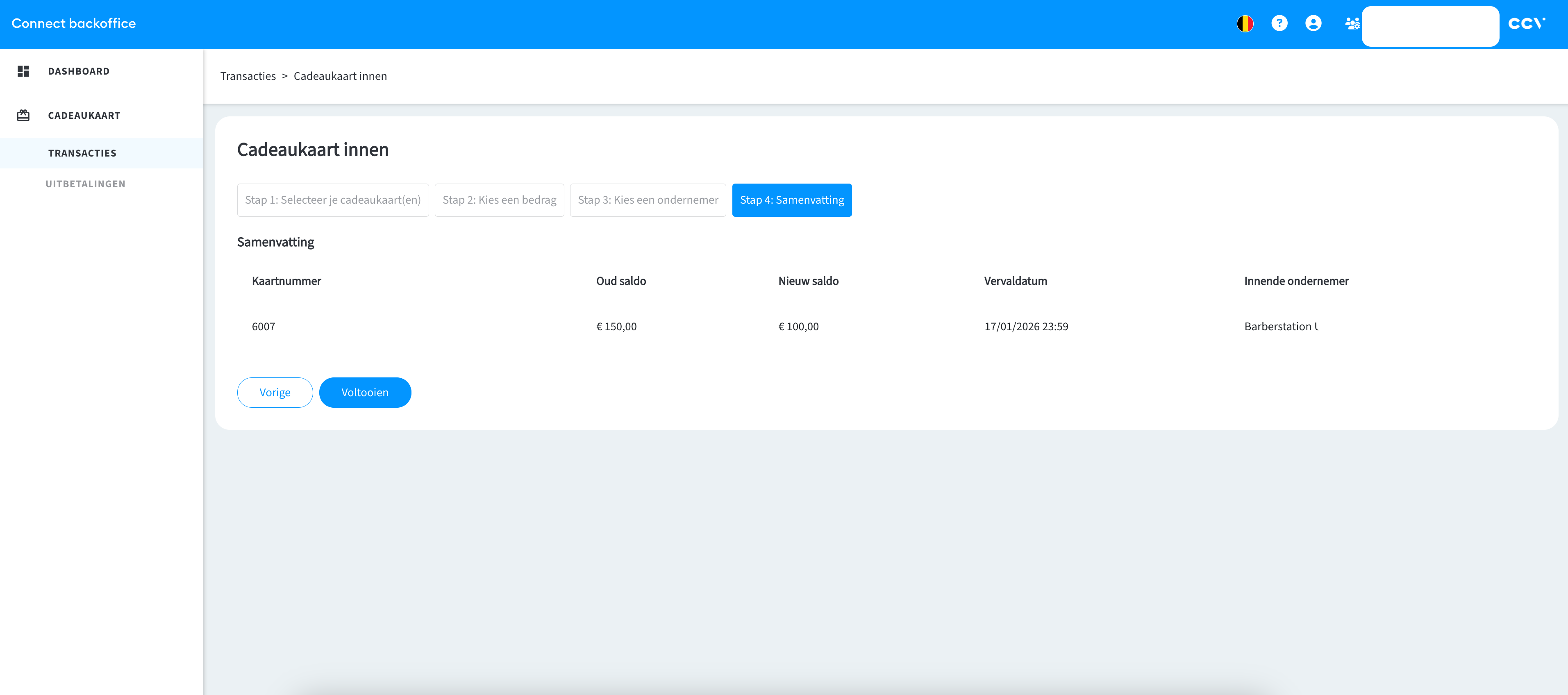Image resolution: width=1568 pixels, height=695 pixels.
Task: Select the Stap 4: Samenvatting tab
Action: tap(791, 200)
